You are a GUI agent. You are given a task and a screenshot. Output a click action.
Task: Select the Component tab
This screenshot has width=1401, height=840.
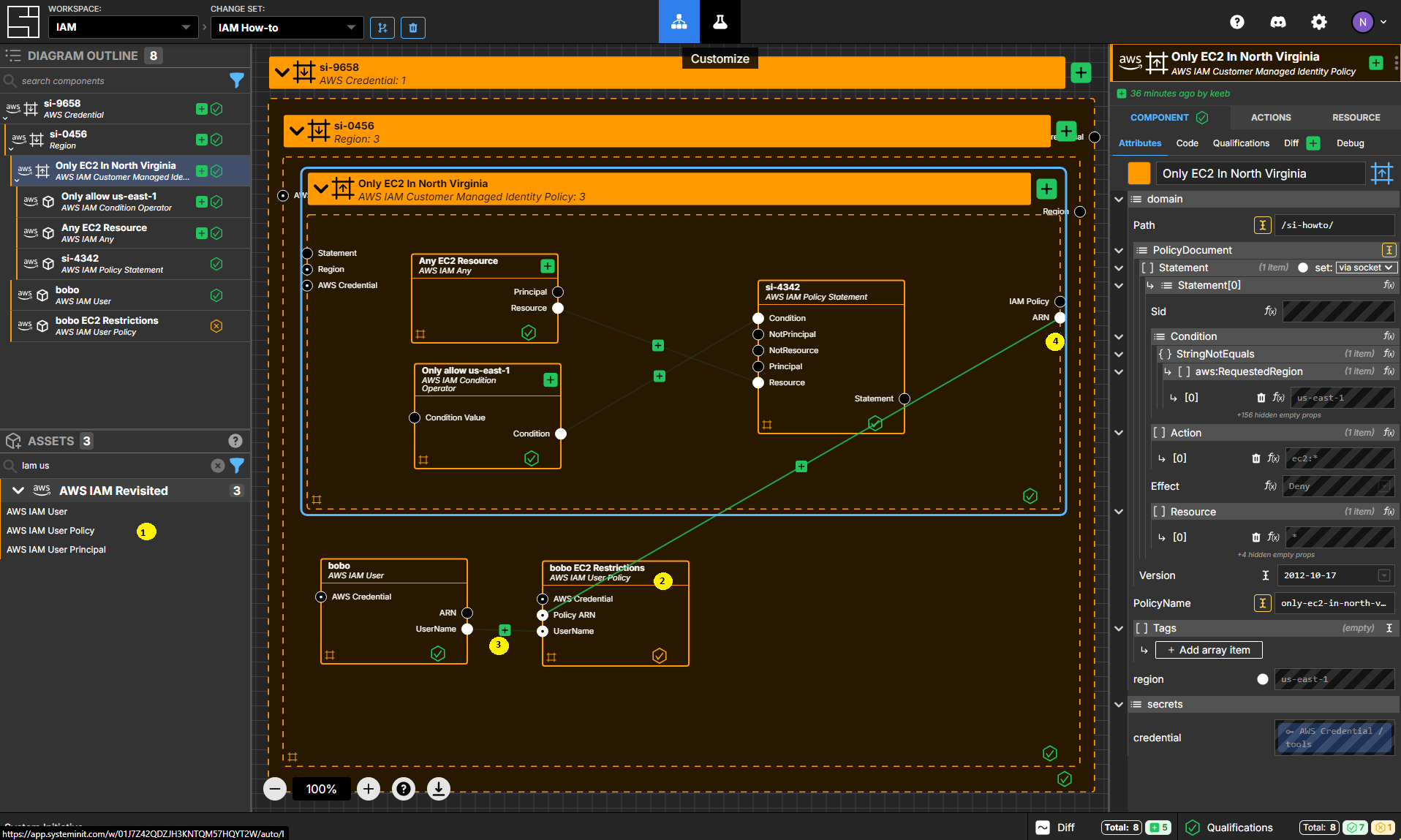tap(1168, 117)
